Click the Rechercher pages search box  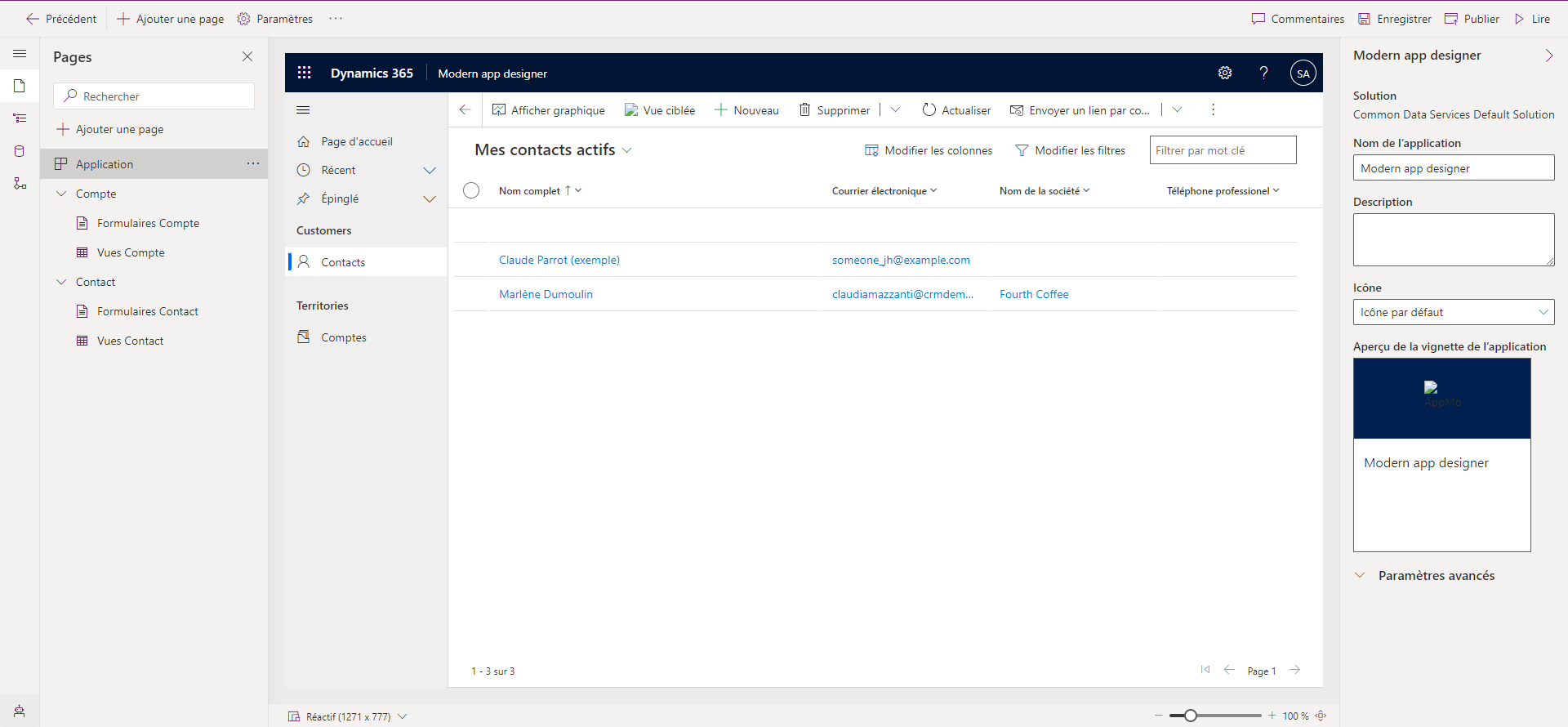154,96
